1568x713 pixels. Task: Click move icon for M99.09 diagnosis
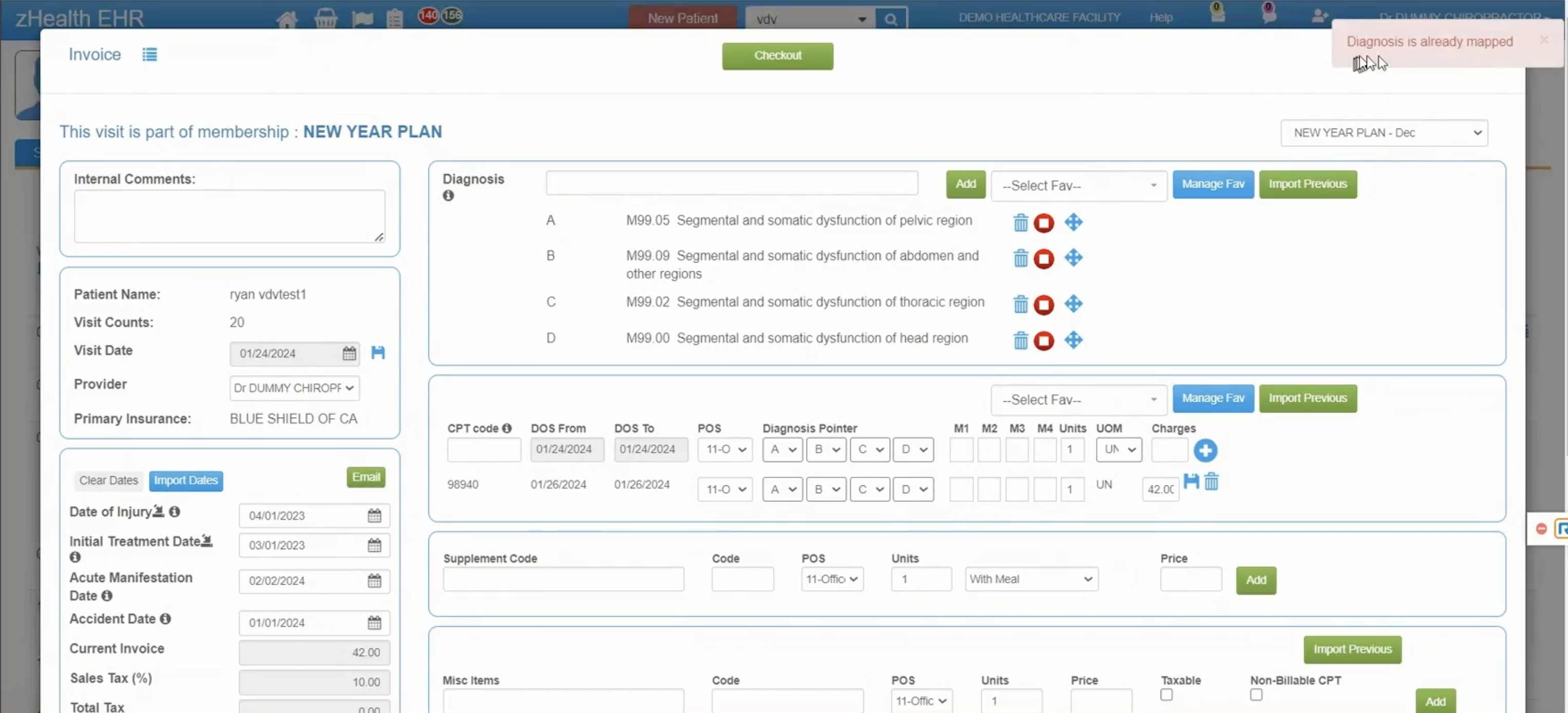point(1073,257)
